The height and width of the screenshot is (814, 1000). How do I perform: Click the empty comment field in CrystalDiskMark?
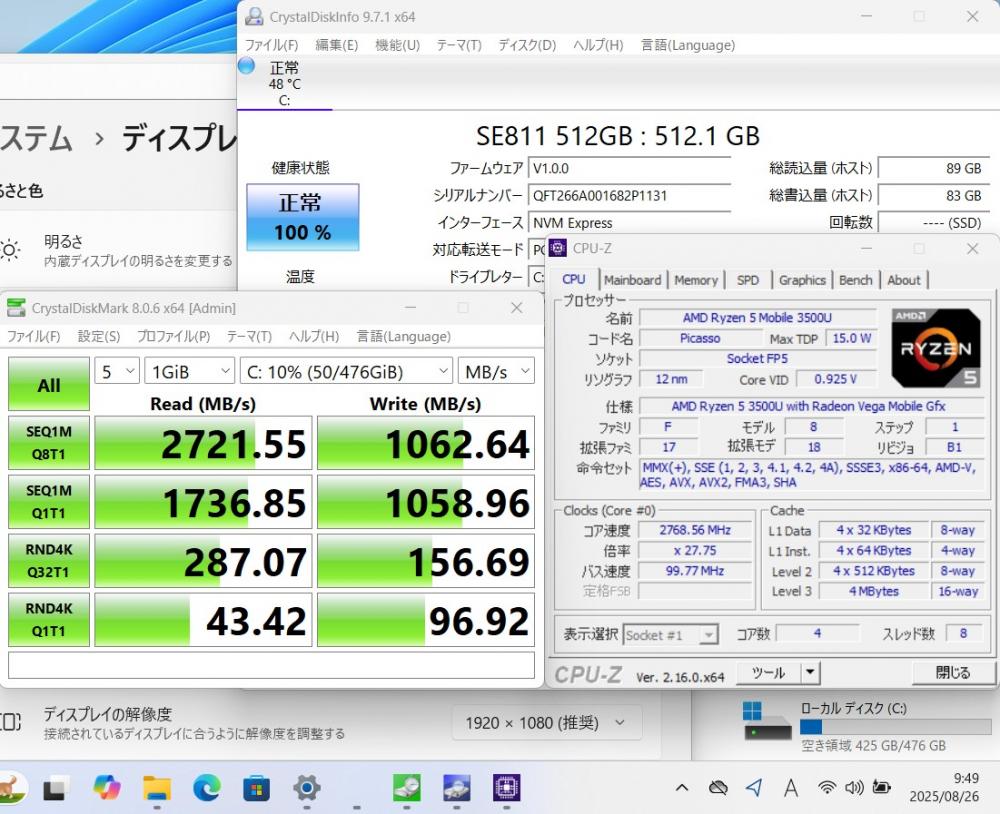[272, 665]
